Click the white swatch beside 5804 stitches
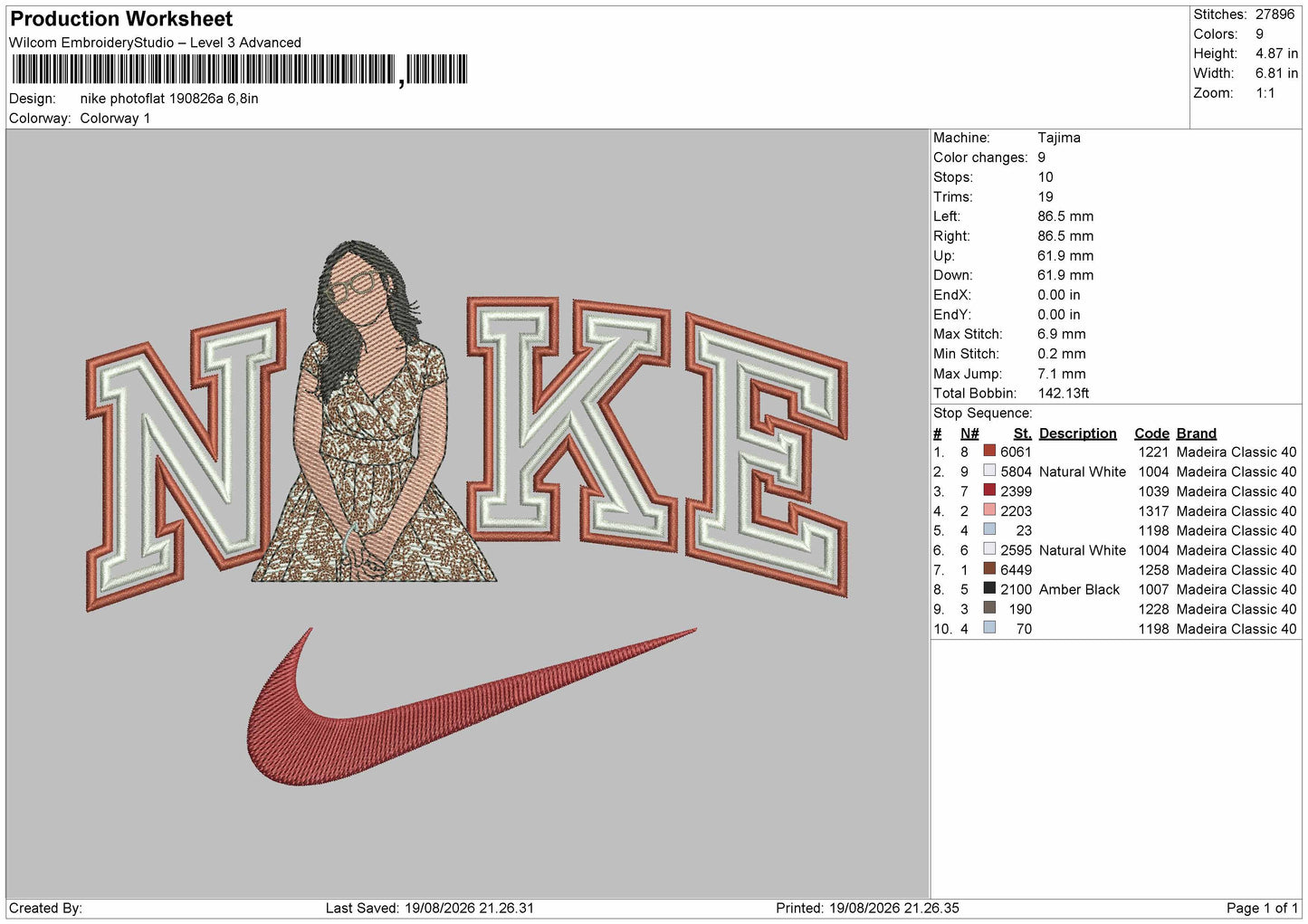 (x=989, y=472)
